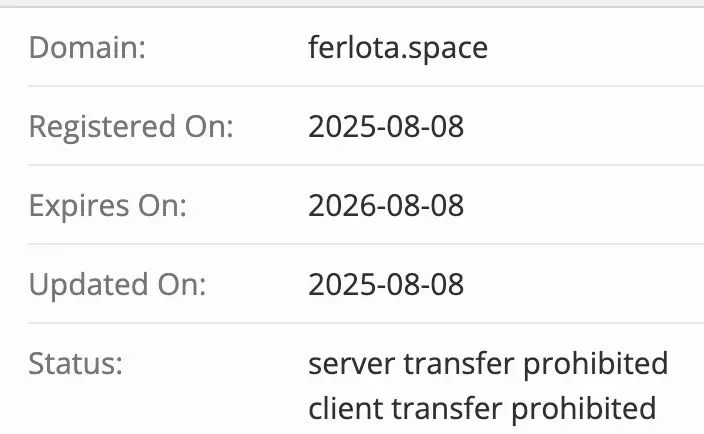Screen dimensions: 704x434
Task: Click the Status field label
Action: [76, 363]
